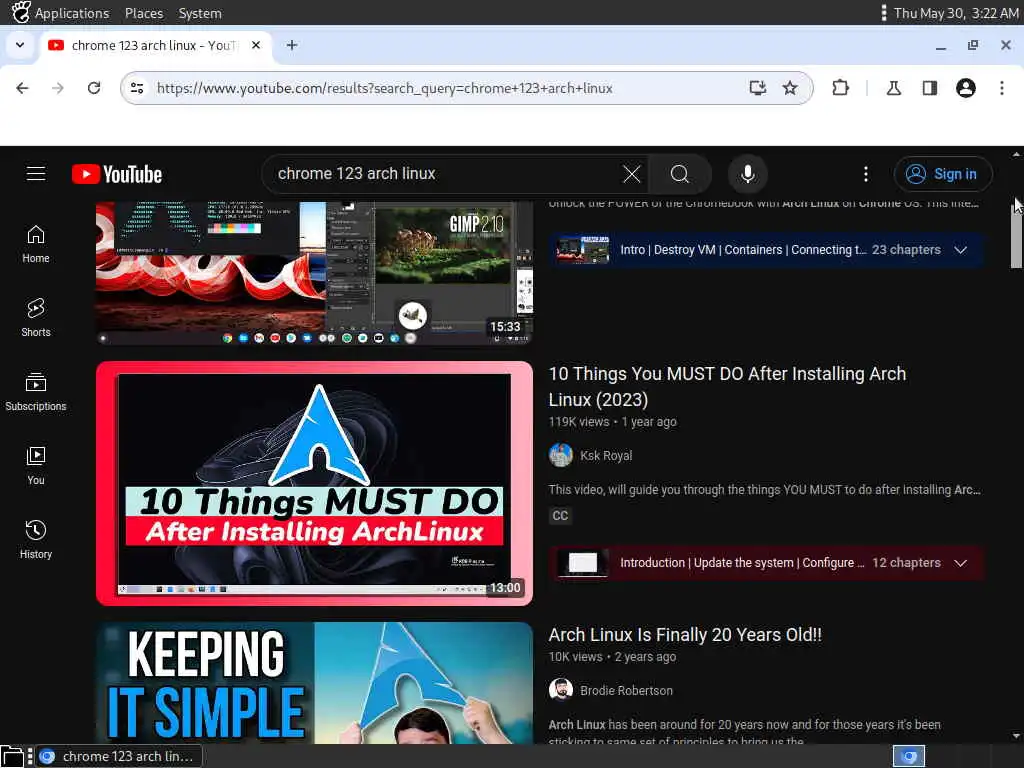Click the 13:00 duration badge
Viewport: 1024px width, 768px height.
tap(505, 588)
